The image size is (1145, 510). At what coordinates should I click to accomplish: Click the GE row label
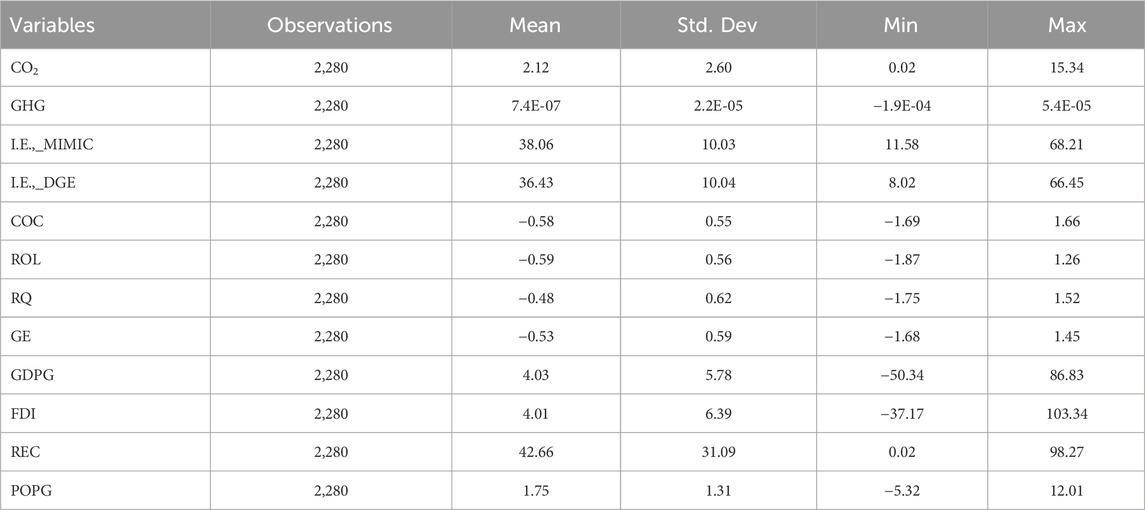27,335
